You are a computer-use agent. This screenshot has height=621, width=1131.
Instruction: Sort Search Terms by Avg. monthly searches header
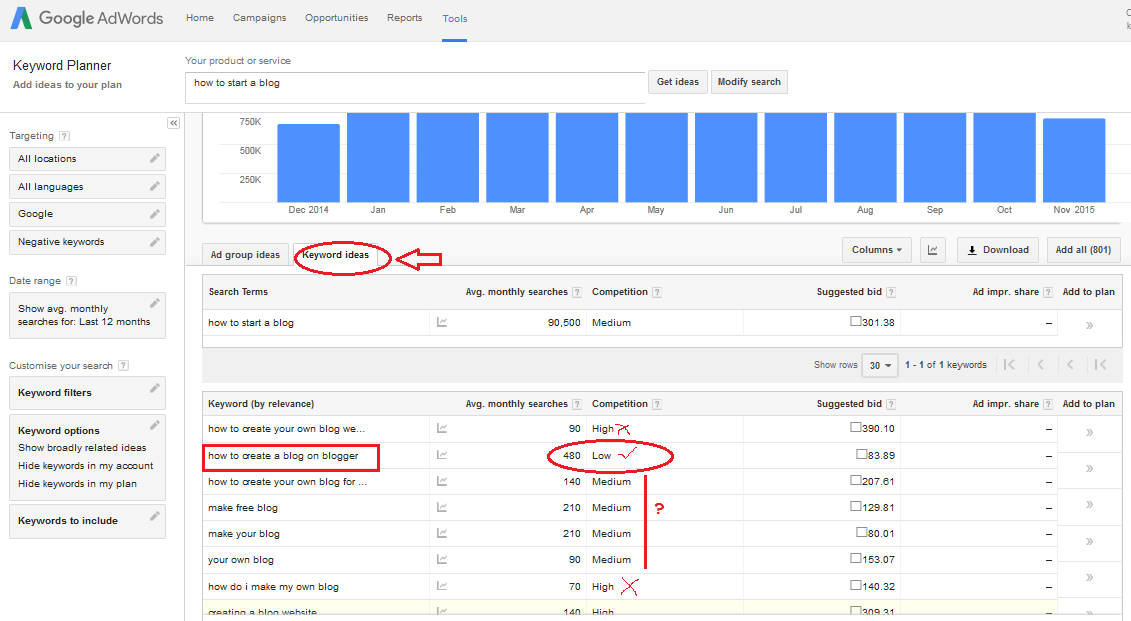pyautogui.click(x=516, y=292)
